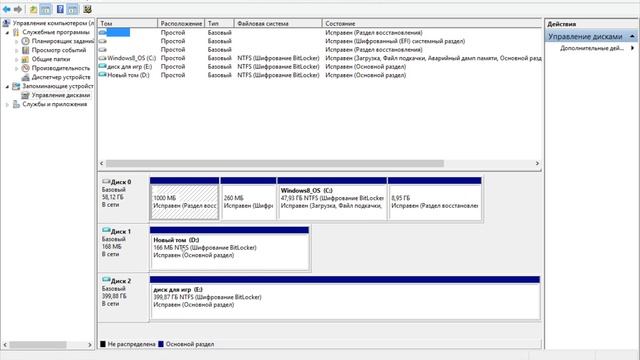Click 'Исправен (Основной раздел)' in диск для игр row
The image size is (640, 360).
pos(365,66)
